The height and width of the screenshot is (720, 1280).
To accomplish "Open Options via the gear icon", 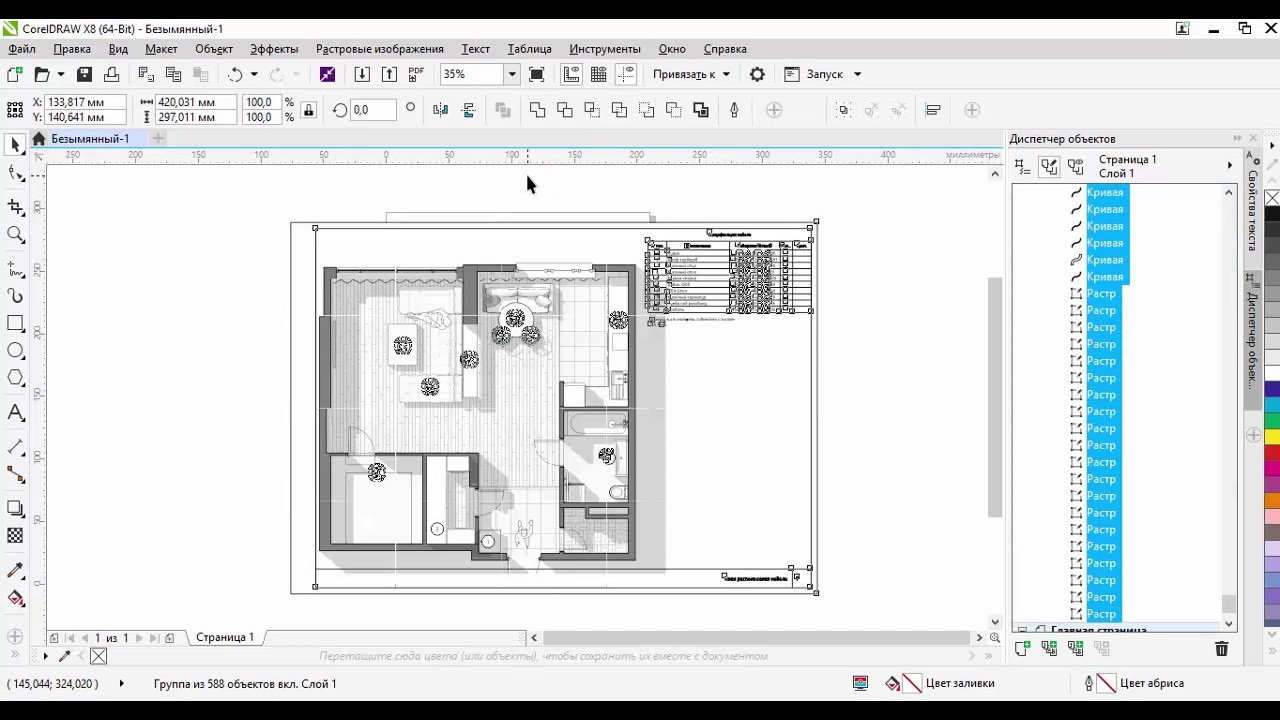I will tap(757, 74).
